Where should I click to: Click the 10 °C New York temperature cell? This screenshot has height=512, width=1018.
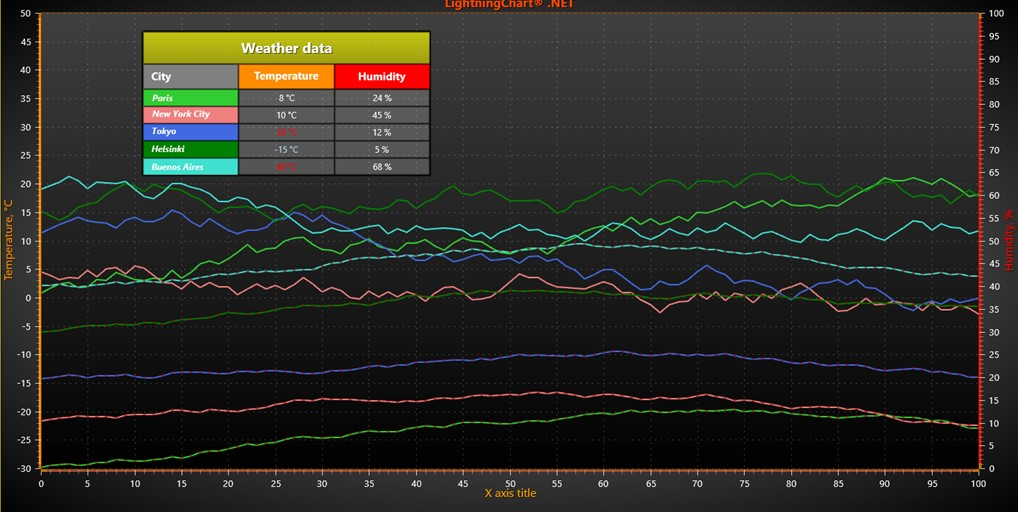coord(286,115)
